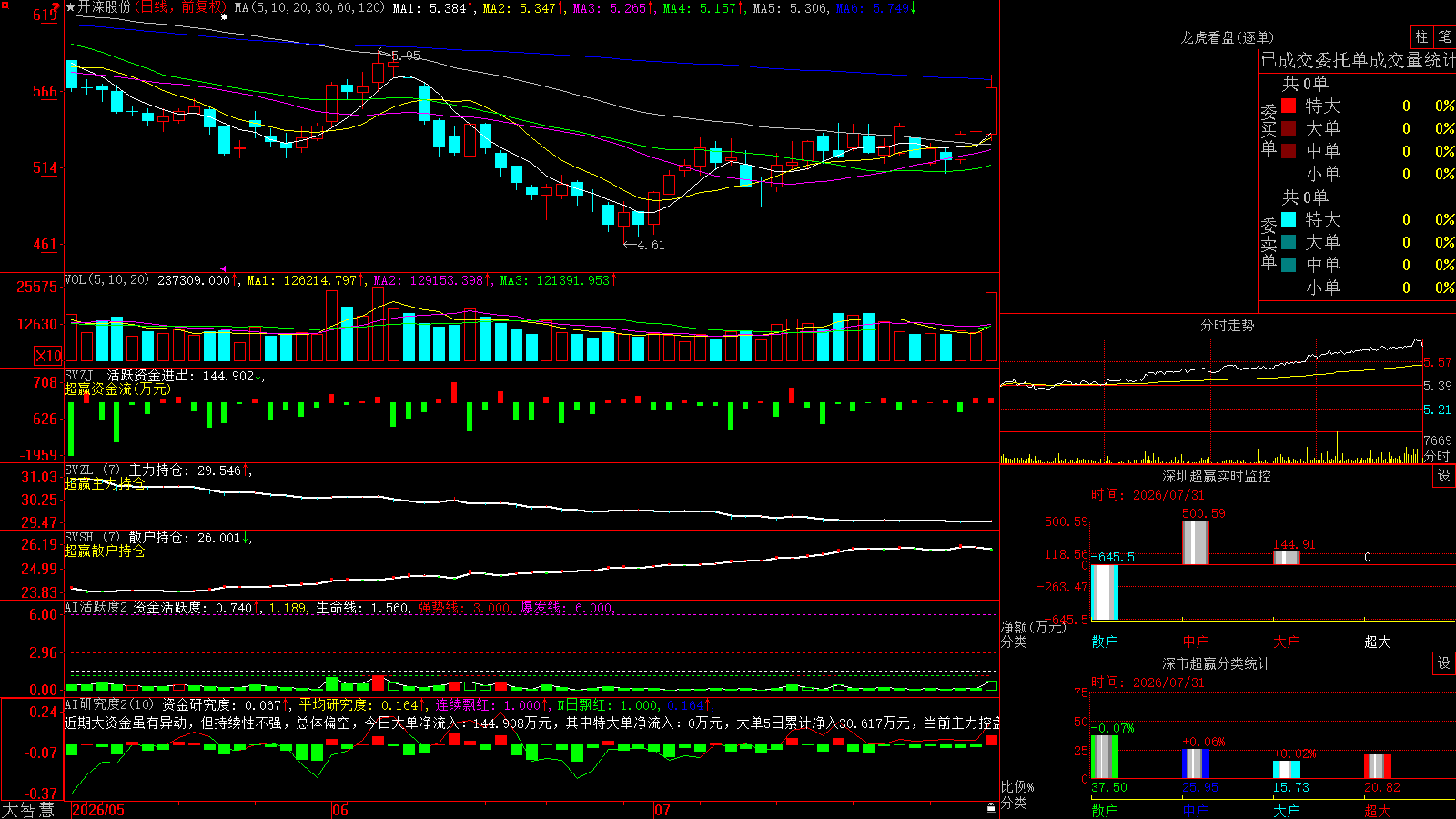Click the 超赢散户持仓 legend label
Image resolution: width=1456 pixels, height=819 pixels.
pyautogui.click(x=105, y=551)
